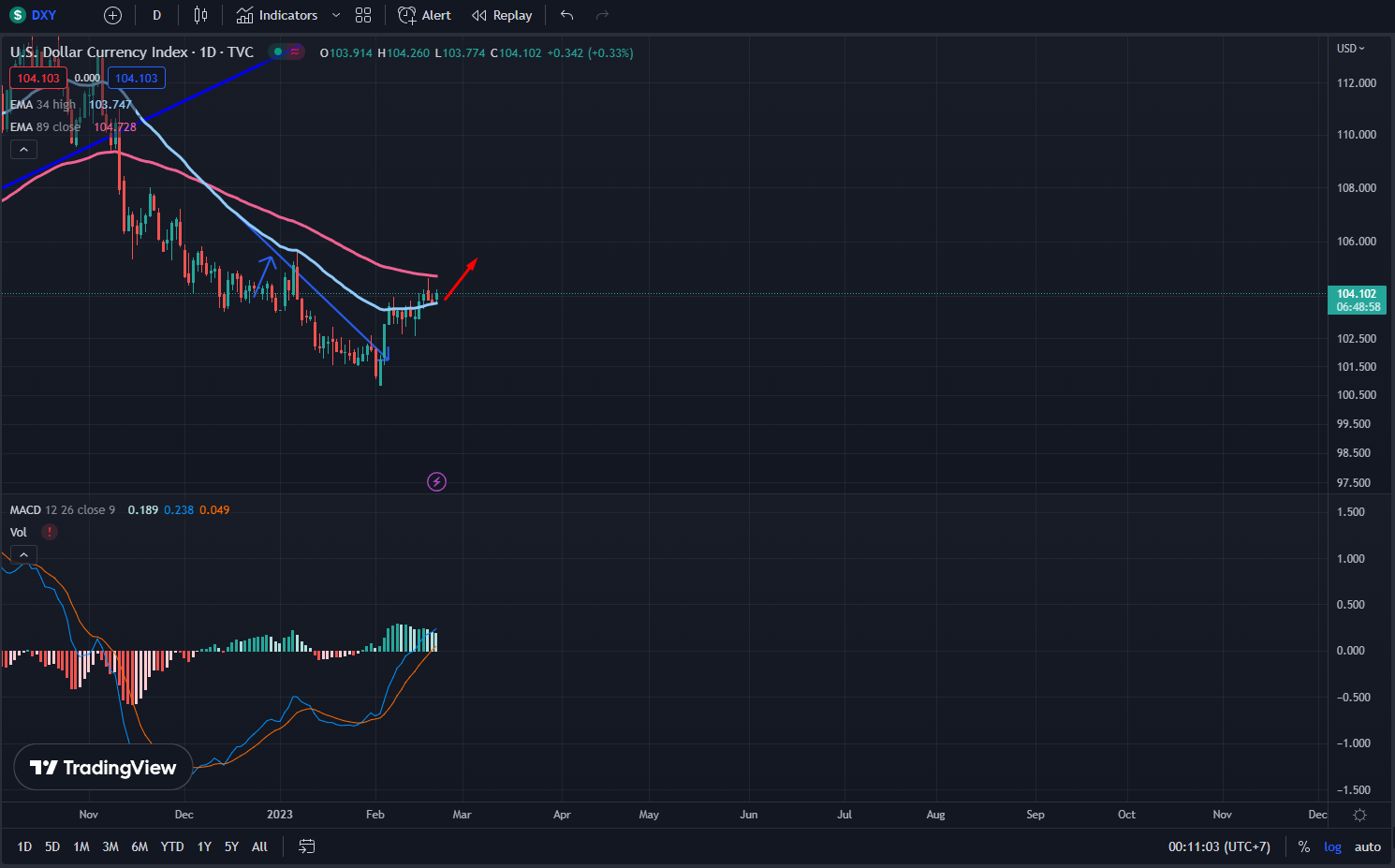Select the YTD time range
This screenshot has height=868, width=1395.
171,846
